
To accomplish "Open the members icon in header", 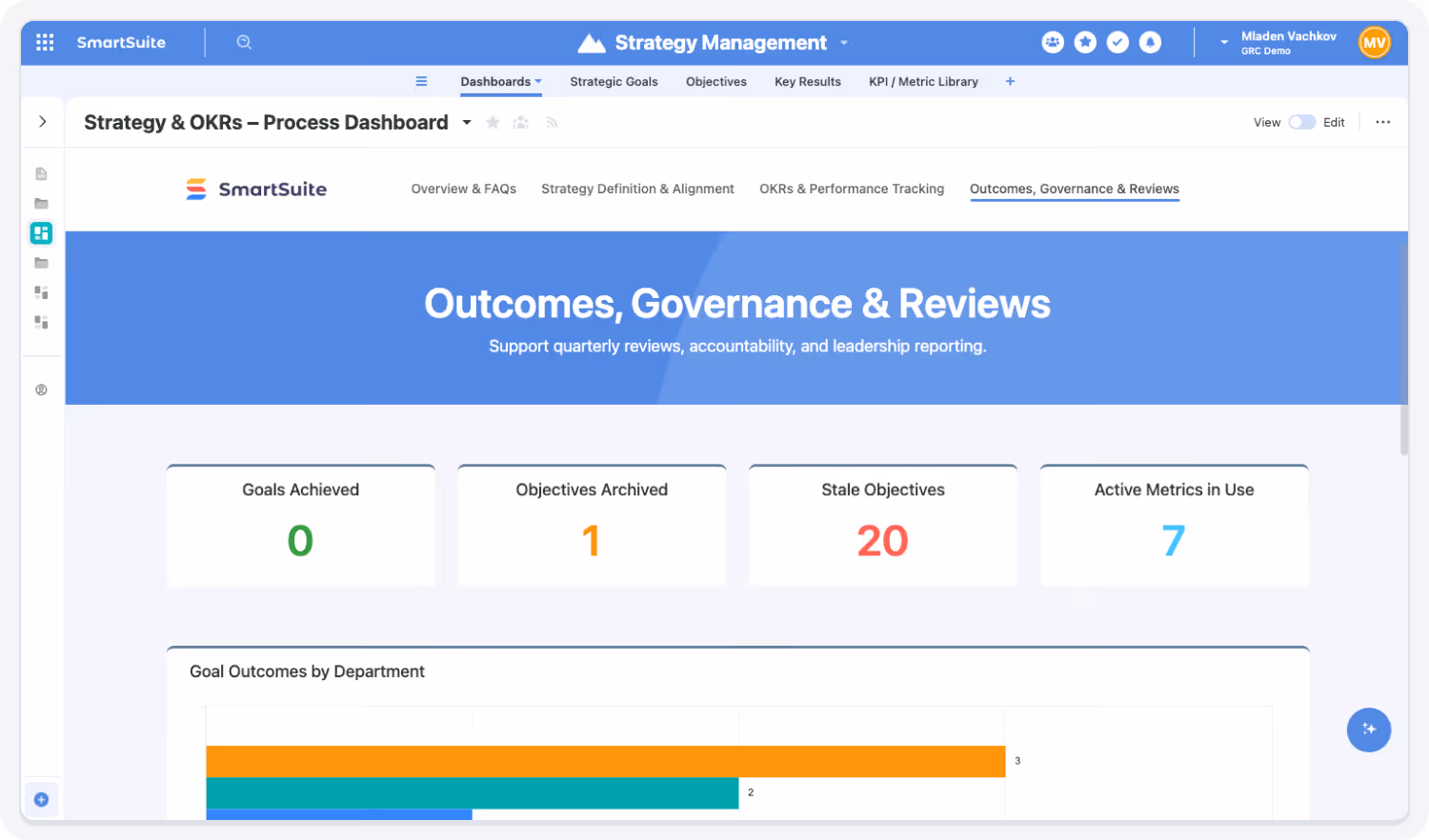I will coord(1053,42).
